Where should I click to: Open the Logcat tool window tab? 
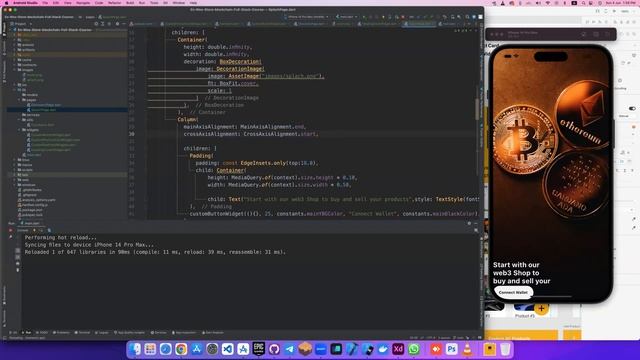[102, 333]
